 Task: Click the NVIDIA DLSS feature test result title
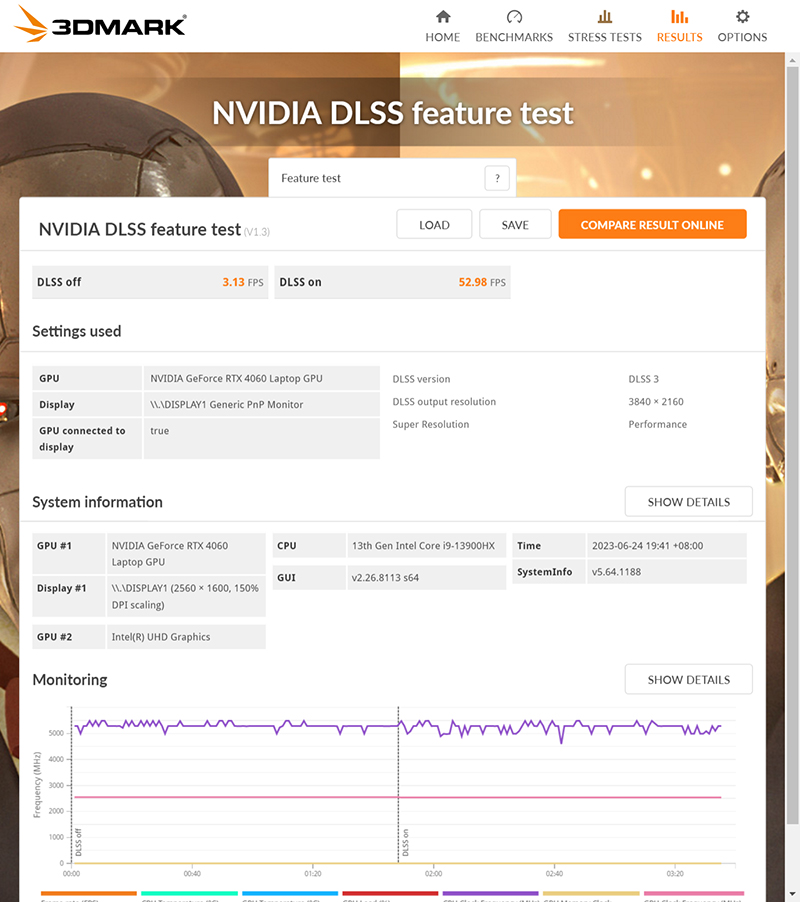click(140, 230)
